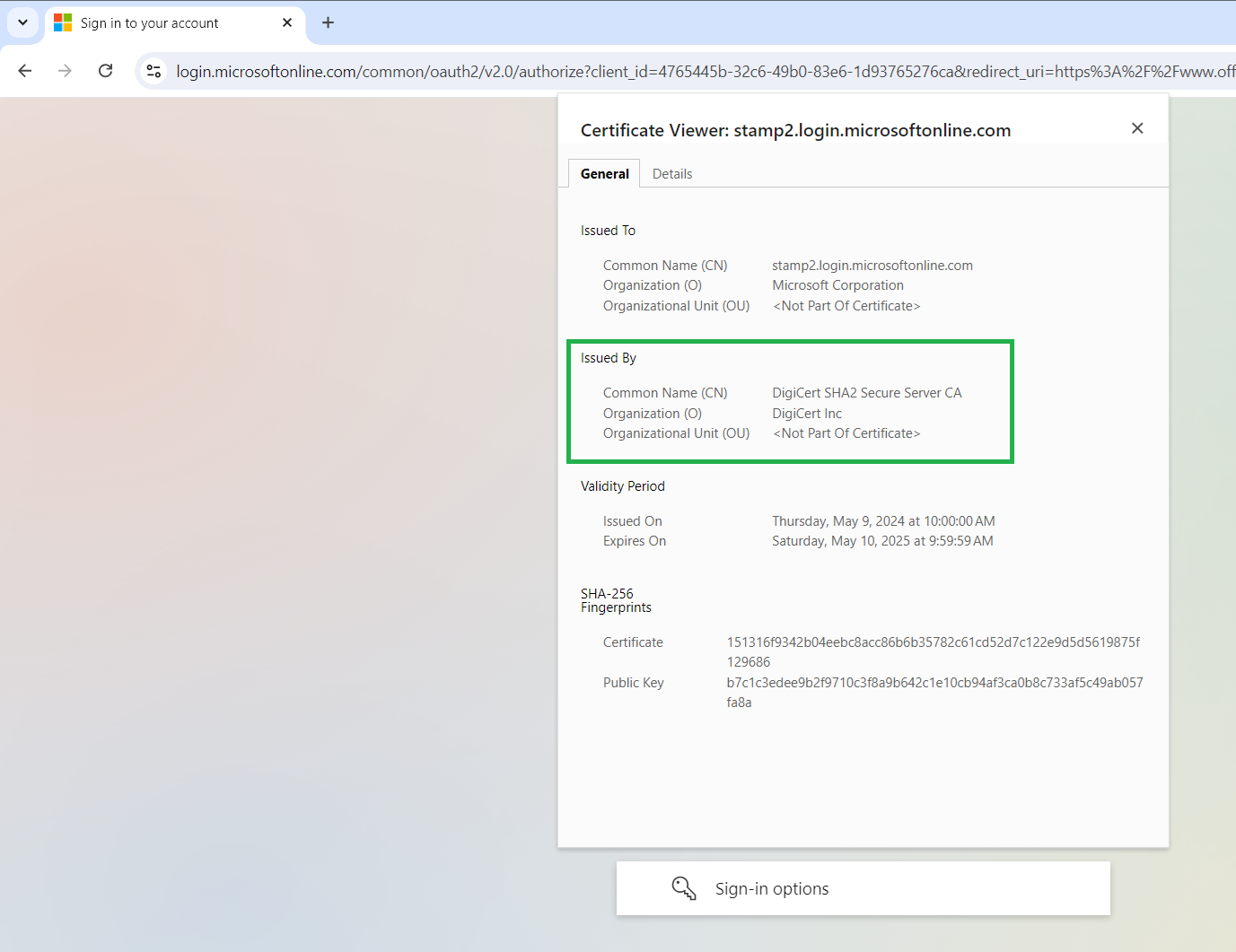
Task: Click the 'Saturday, May 10, 2025' expiry date
Action: pyautogui.click(x=882, y=541)
